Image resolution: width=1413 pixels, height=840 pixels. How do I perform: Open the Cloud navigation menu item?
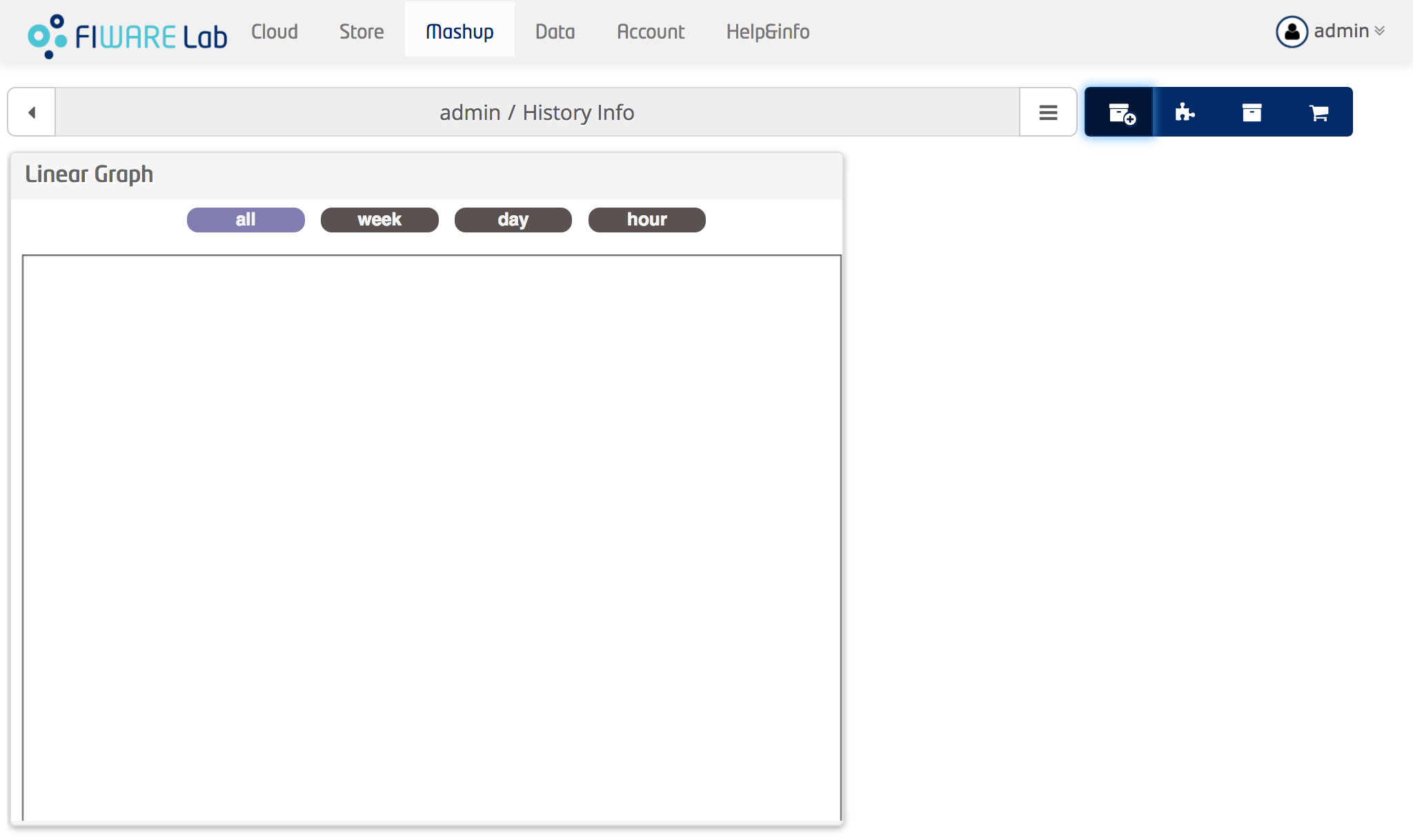(274, 32)
